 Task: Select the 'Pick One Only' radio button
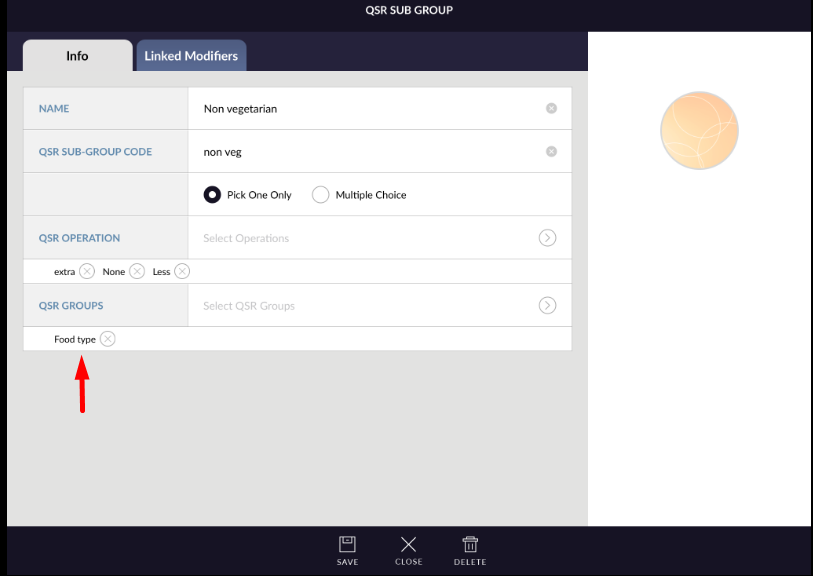(x=212, y=195)
